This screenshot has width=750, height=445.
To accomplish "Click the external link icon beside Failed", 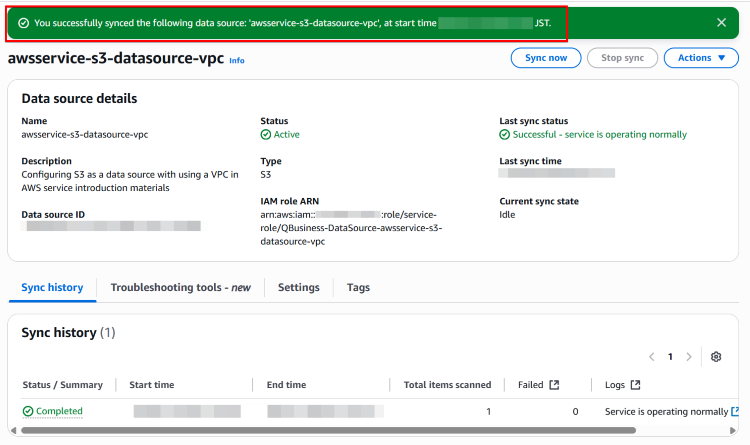I will tap(555, 385).
